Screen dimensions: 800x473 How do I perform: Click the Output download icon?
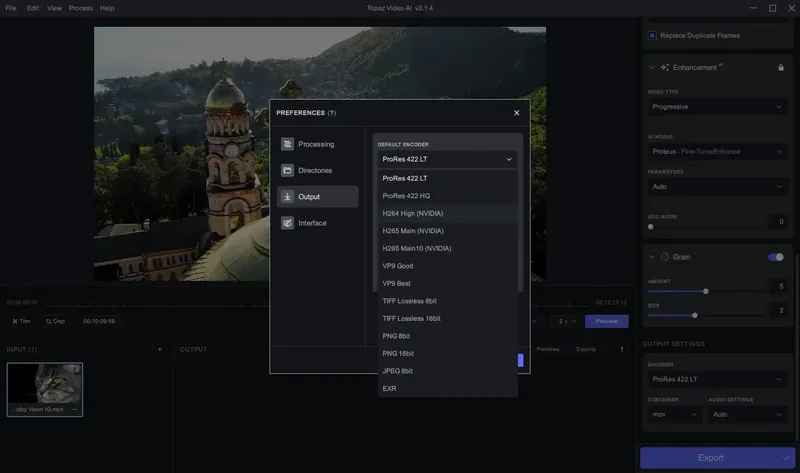point(287,196)
